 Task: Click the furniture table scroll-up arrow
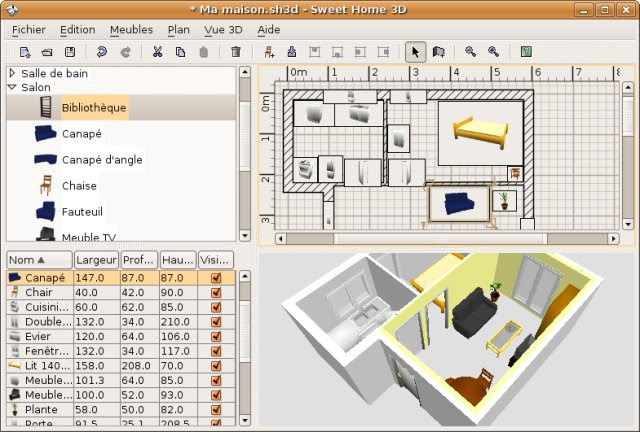click(244, 276)
